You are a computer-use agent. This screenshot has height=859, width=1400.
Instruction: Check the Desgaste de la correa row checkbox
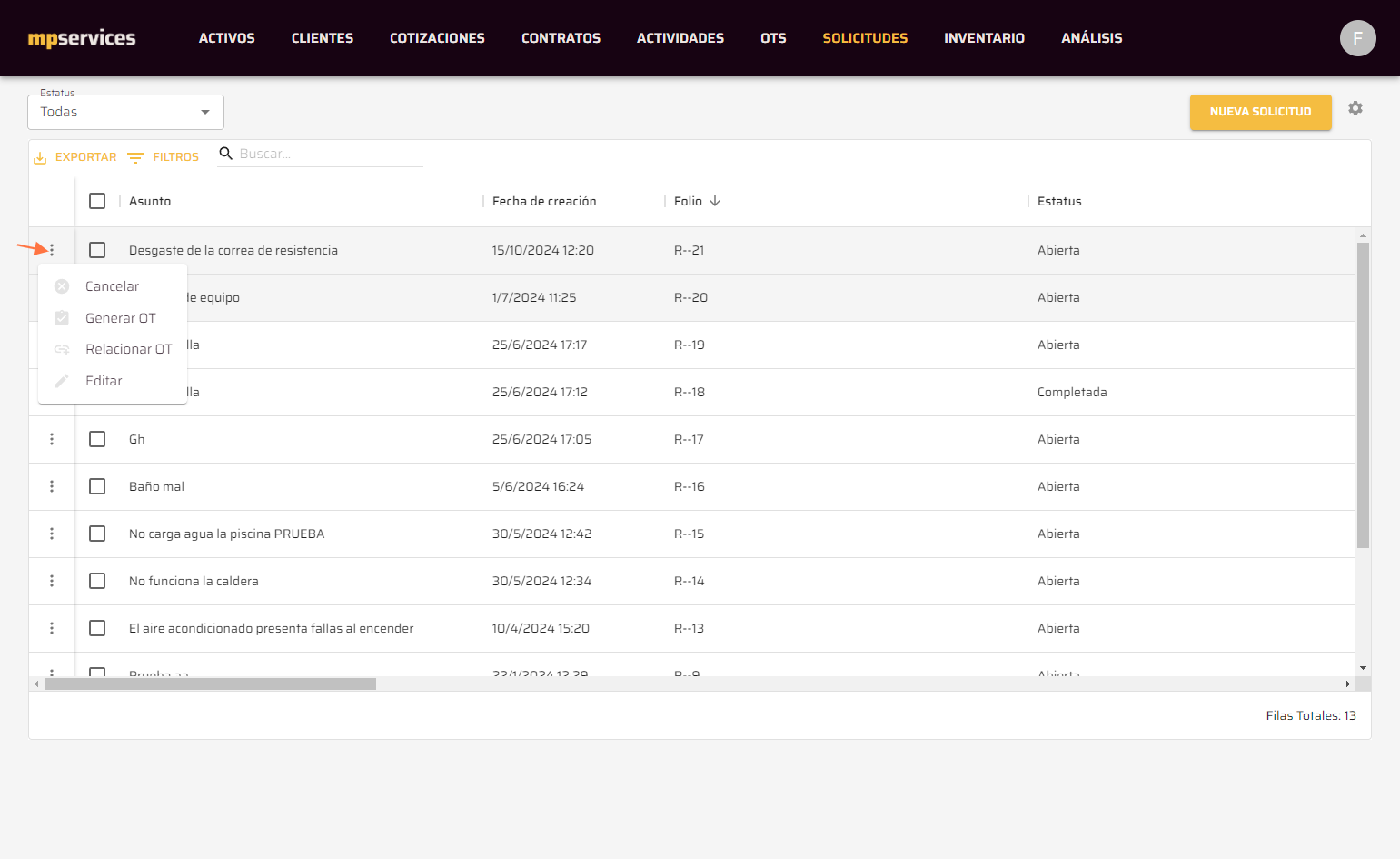pyautogui.click(x=97, y=250)
